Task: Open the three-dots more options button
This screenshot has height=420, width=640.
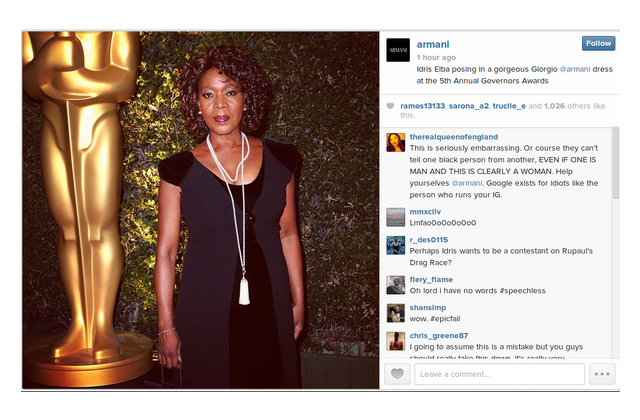Action: (602, 374)
